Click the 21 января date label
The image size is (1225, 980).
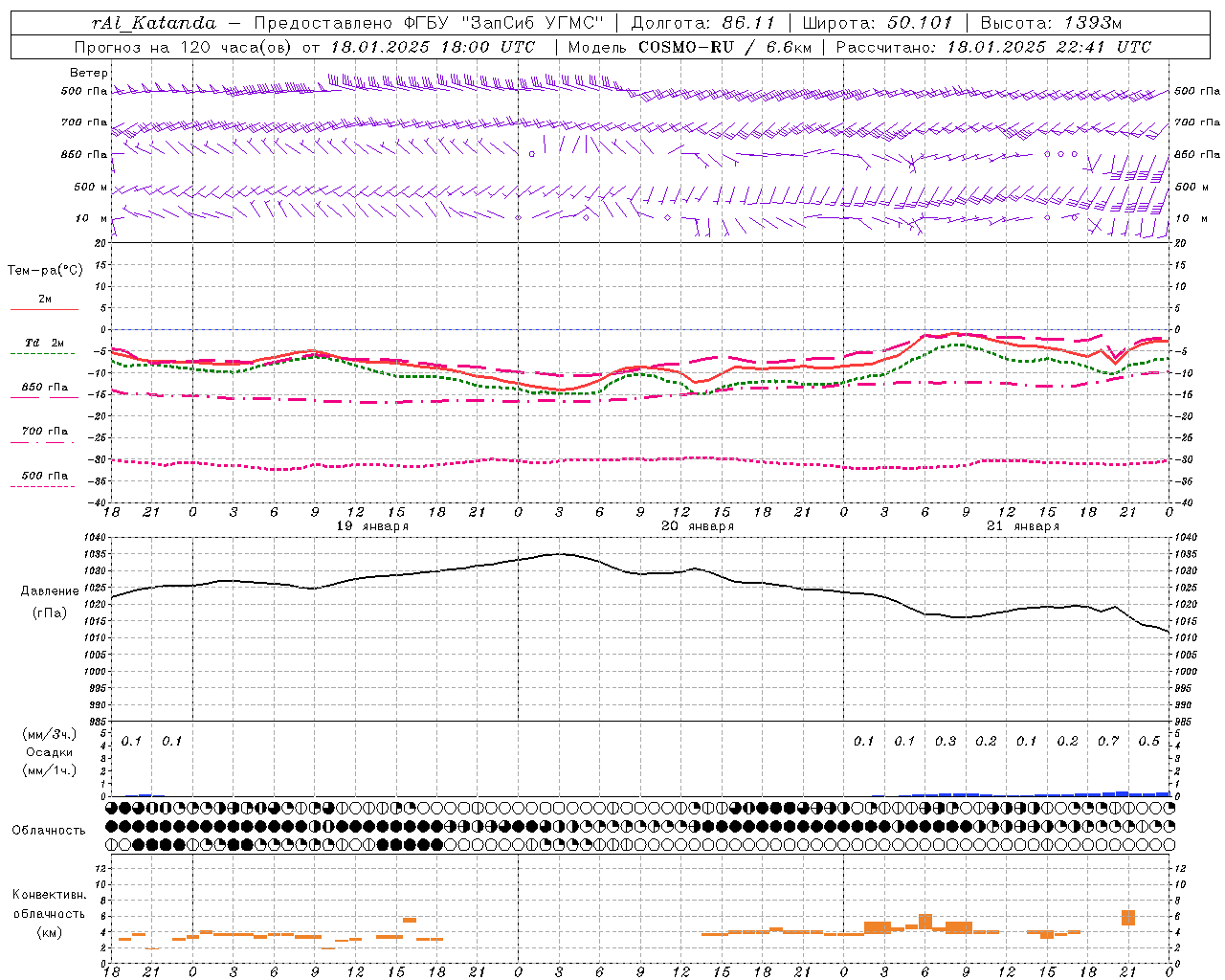[1023, 526]
